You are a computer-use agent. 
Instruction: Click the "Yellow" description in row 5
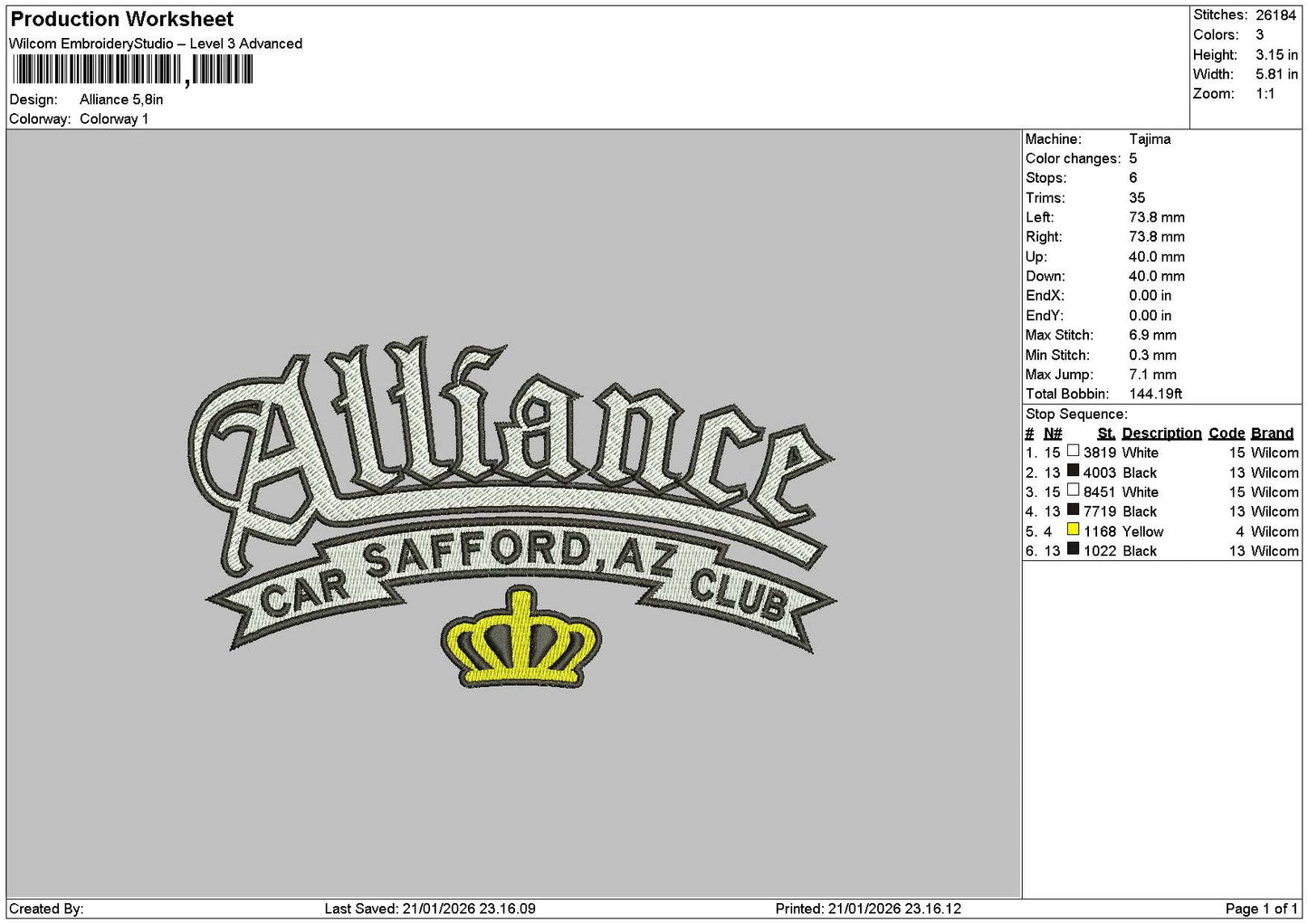(1142, 532)
